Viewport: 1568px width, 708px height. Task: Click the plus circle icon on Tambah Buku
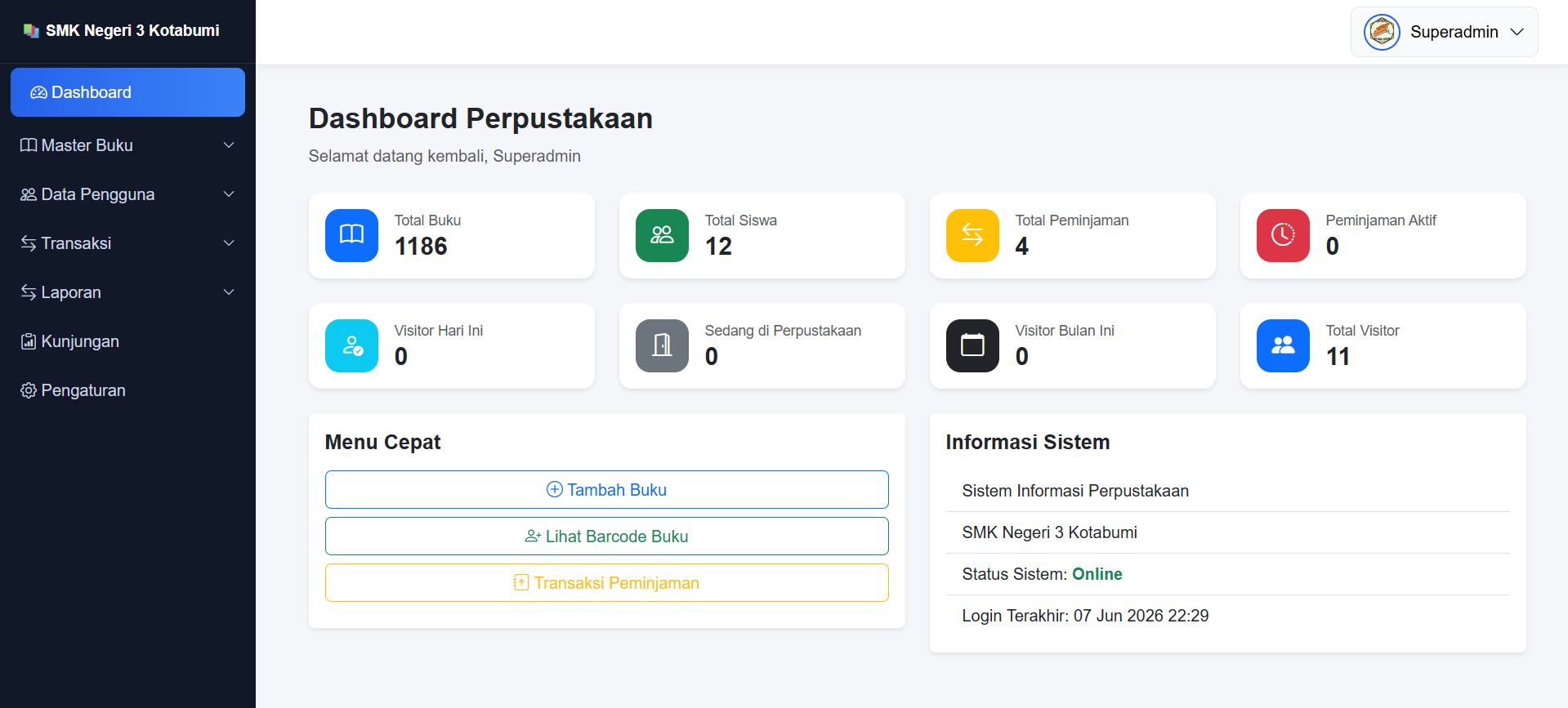[x=555, y=489]
